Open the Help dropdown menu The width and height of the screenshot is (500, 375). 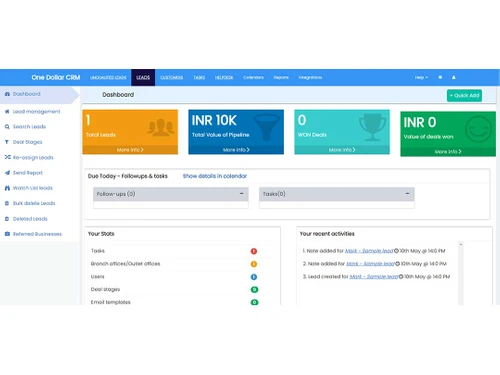coord(421,77)
